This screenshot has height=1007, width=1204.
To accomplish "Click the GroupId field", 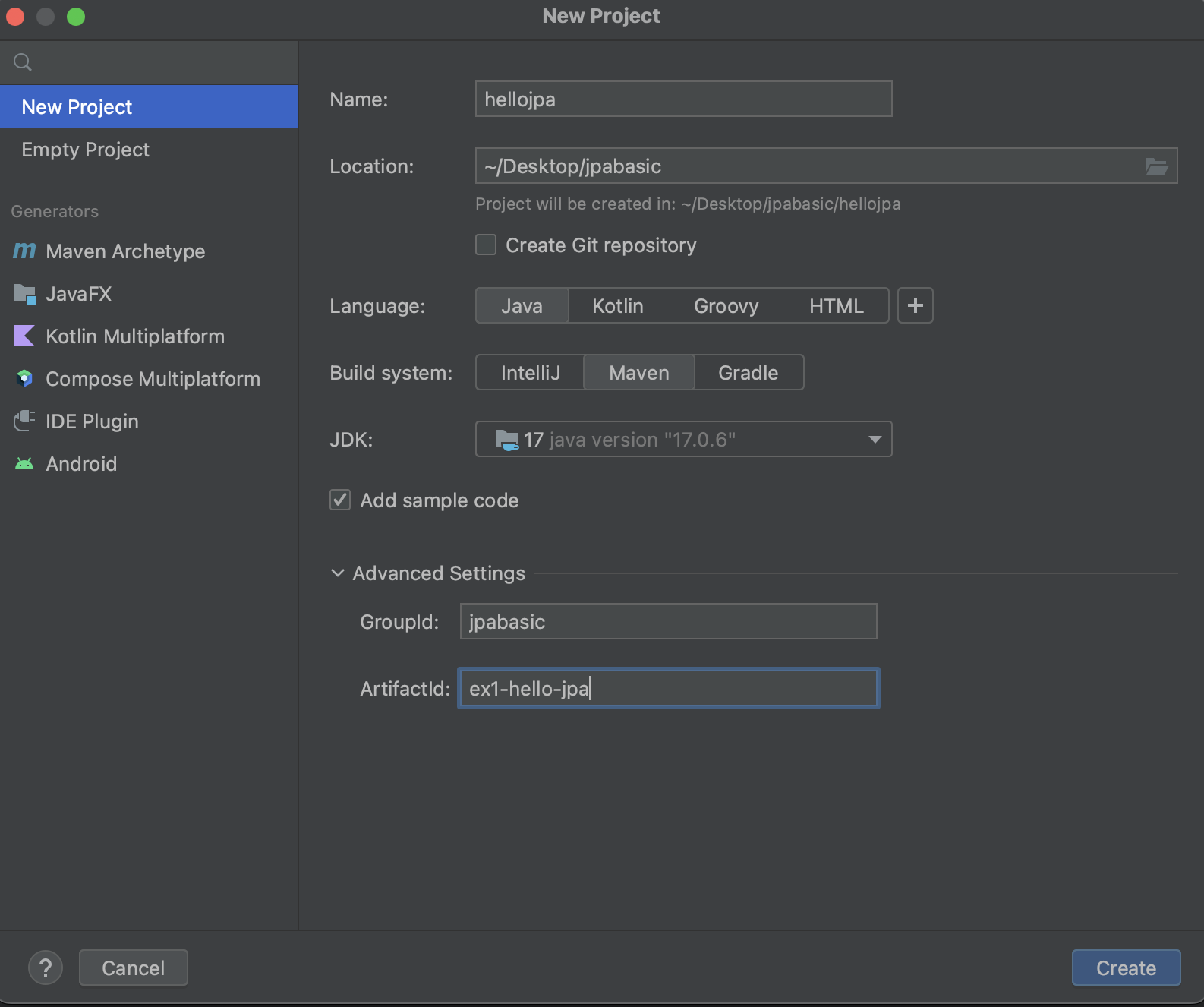I will [668, 621].
